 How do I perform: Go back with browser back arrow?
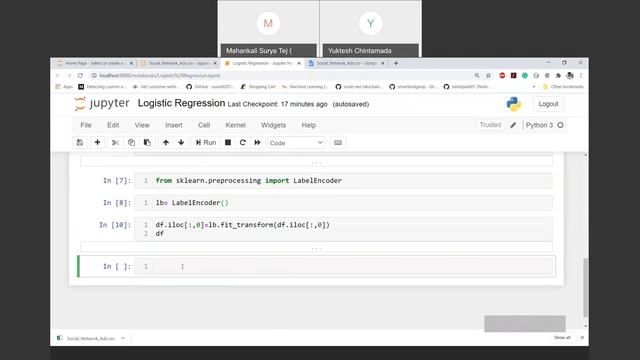click(58, 76)
